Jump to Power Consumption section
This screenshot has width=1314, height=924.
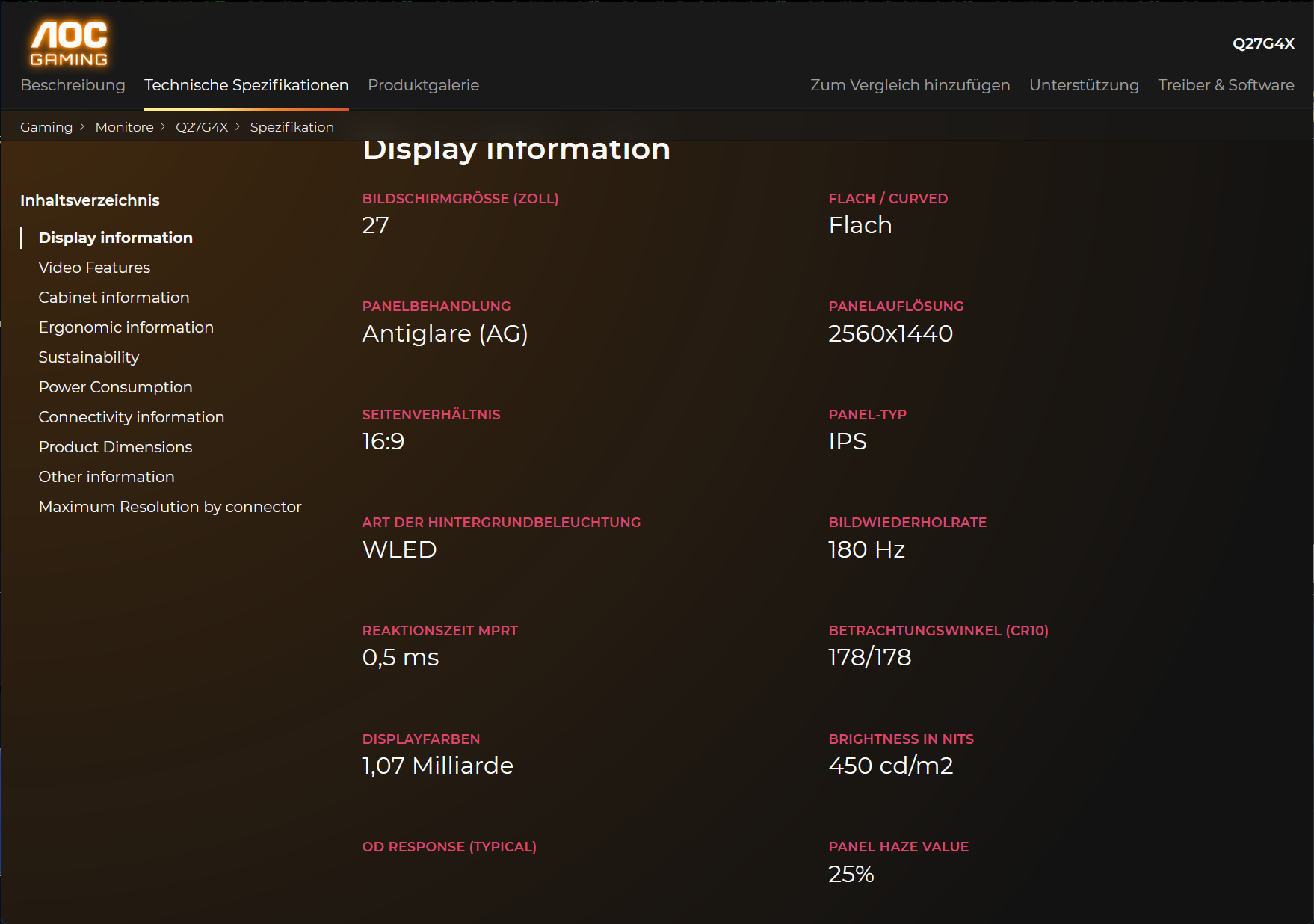[115, 387]
